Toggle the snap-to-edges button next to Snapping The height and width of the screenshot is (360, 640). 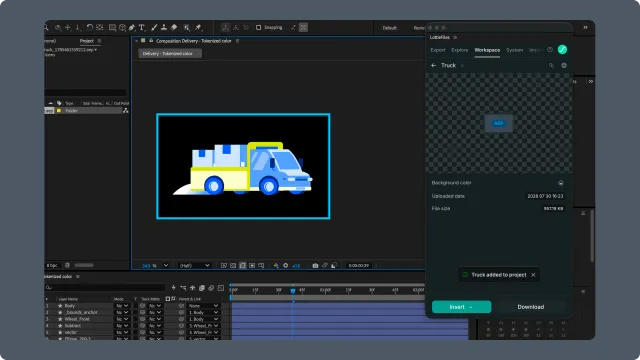293,27
